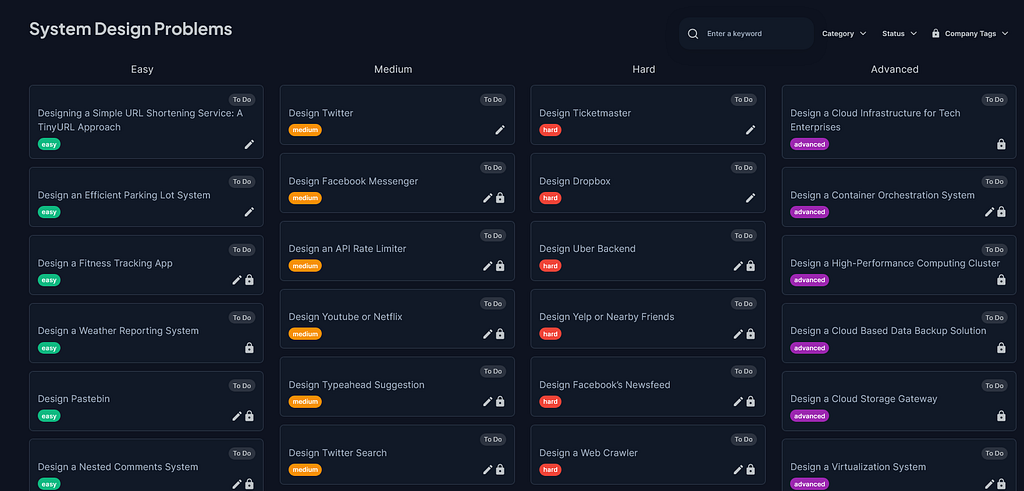1024x491 pixels.
Task: Click pencil icon on TinyURL Approach card
Action: pyautogui.click(x=249, y=144)
